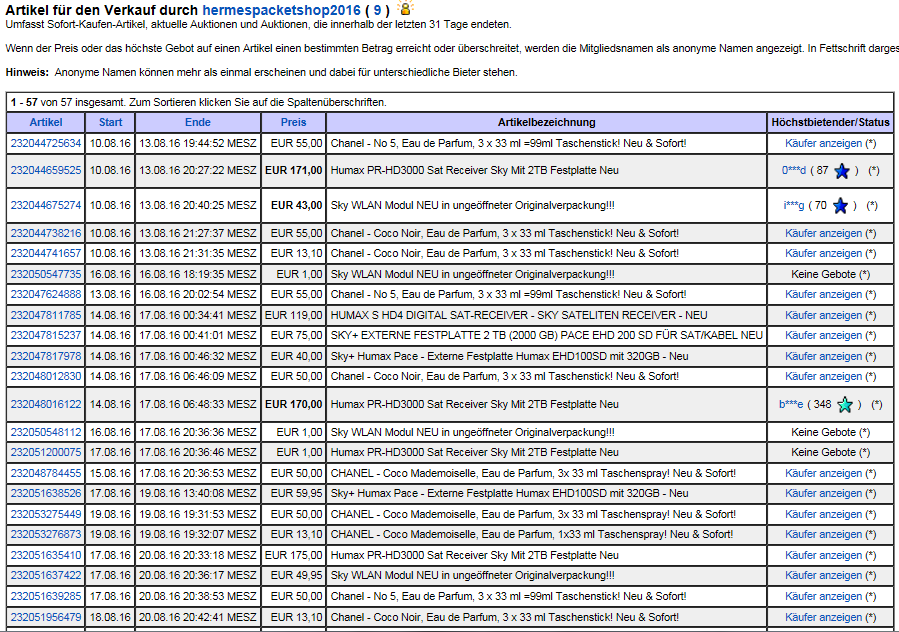Open item number 232048016122
This screenshot has height=632, width=899.
click(46, 404)
